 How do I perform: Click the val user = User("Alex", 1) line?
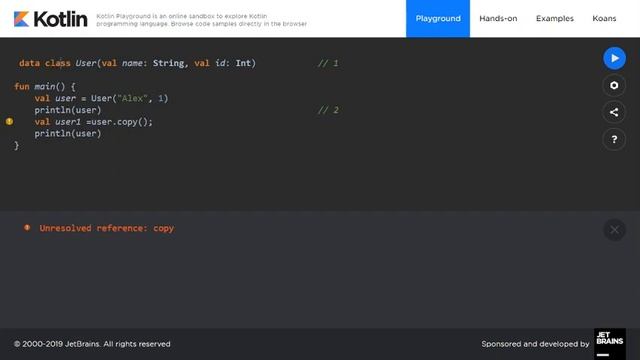tap(101, 98)
